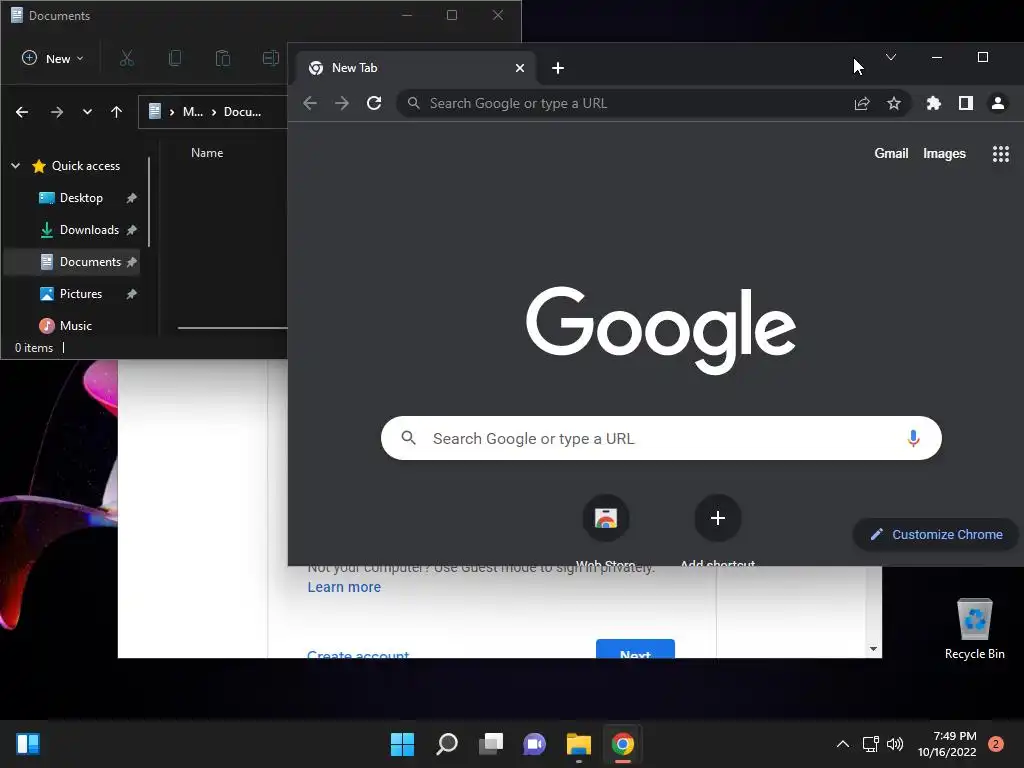Image resolution: width=1024 pixels, height=768 pixels.
Task: Open Windows Start menu
Action: tap(402, 744)
